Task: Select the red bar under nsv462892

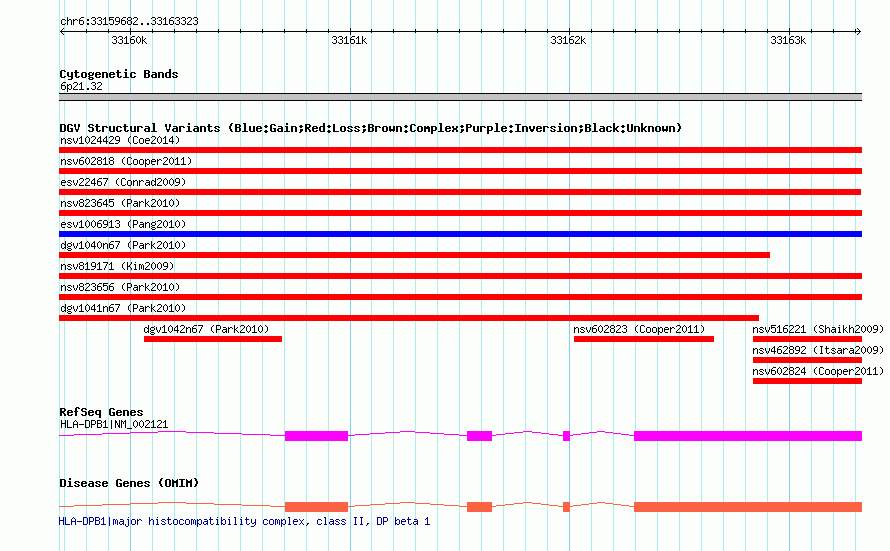Action: (807, 360)
